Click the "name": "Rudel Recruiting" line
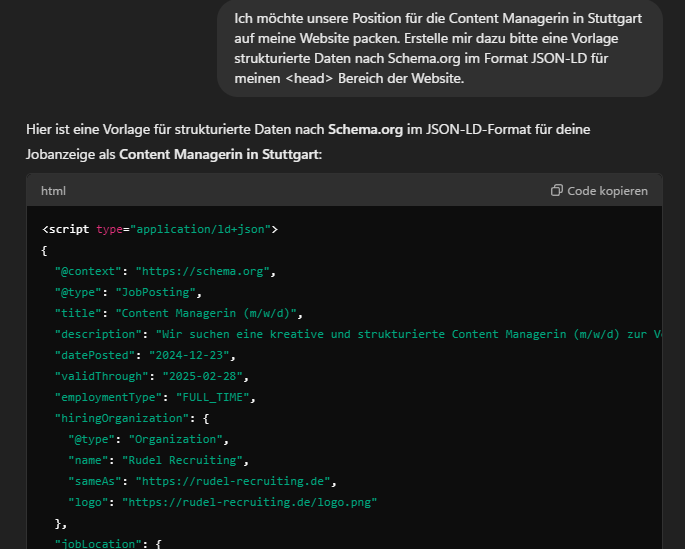 159,460
